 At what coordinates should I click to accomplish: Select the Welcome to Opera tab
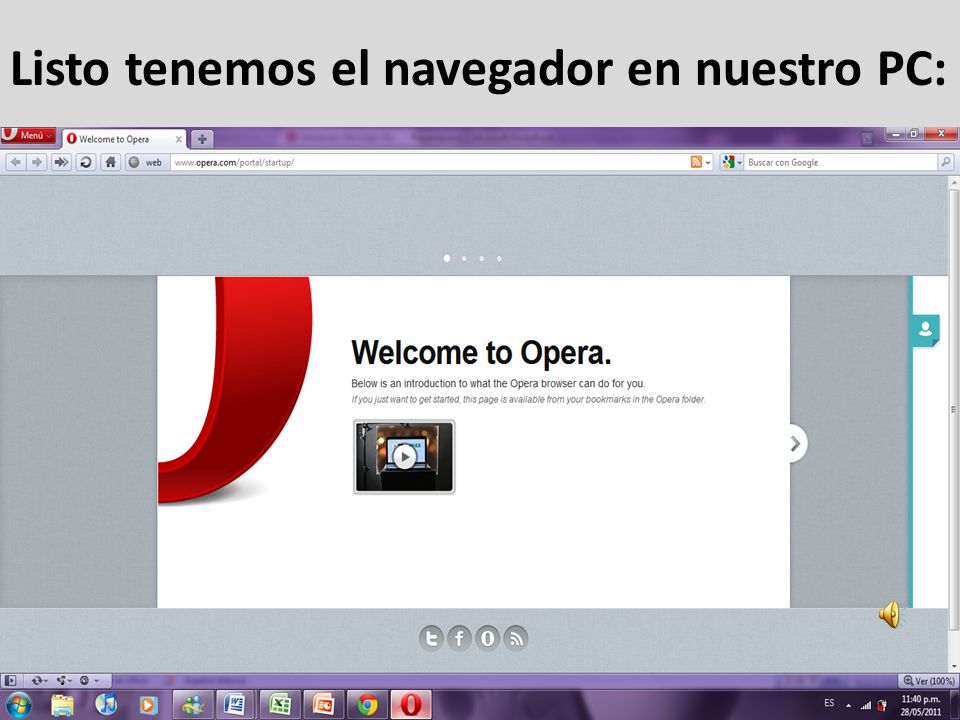[x=124, y=139]
